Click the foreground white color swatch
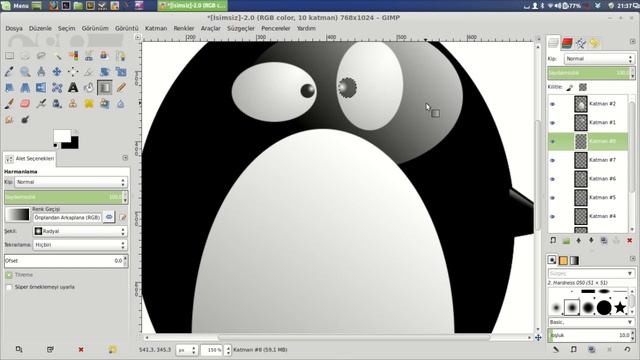Image resolution: width=640 pixels, height=360 pixels. [61, 136]
